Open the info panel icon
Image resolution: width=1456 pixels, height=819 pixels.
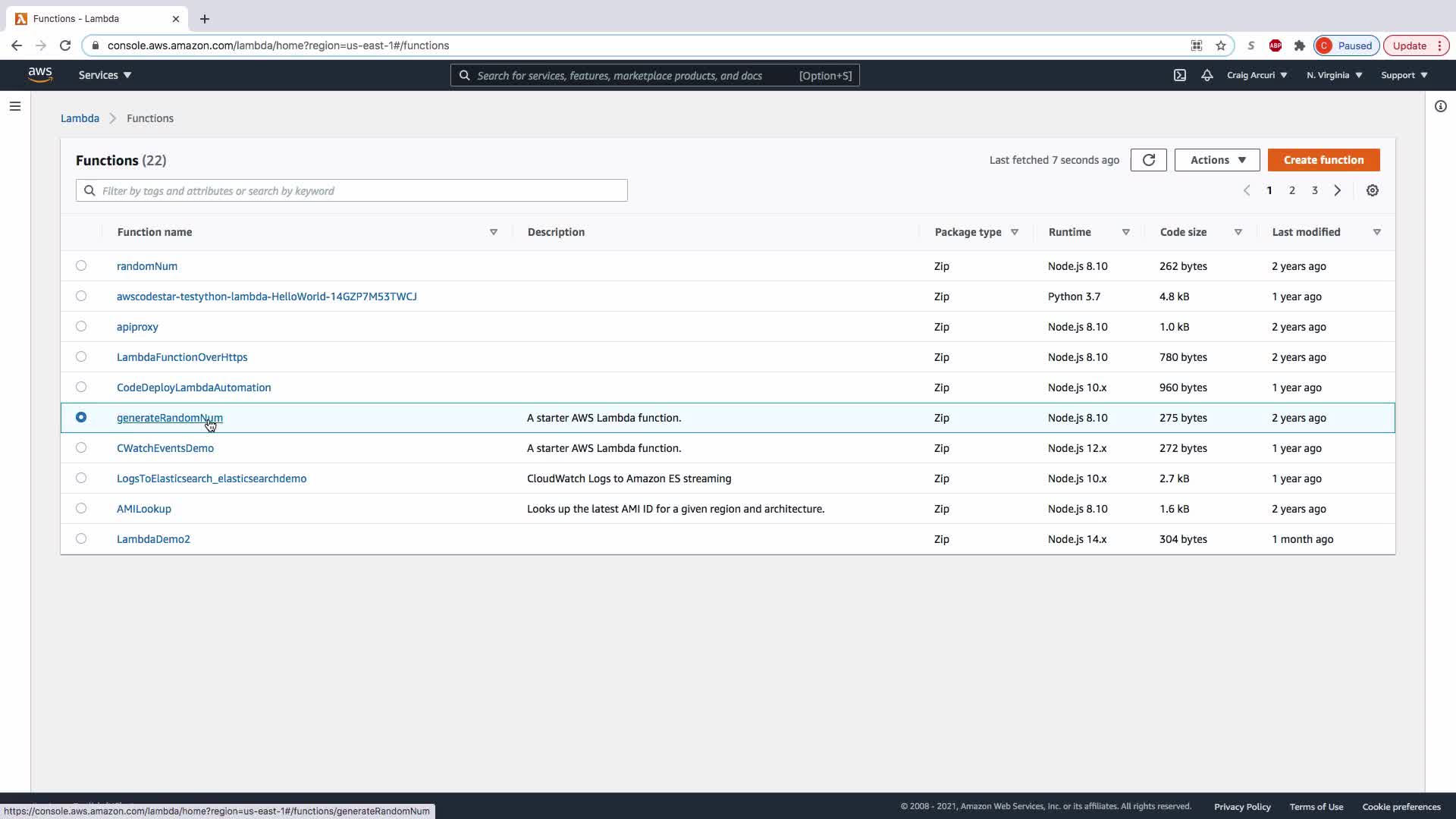tap(1440, 106)
